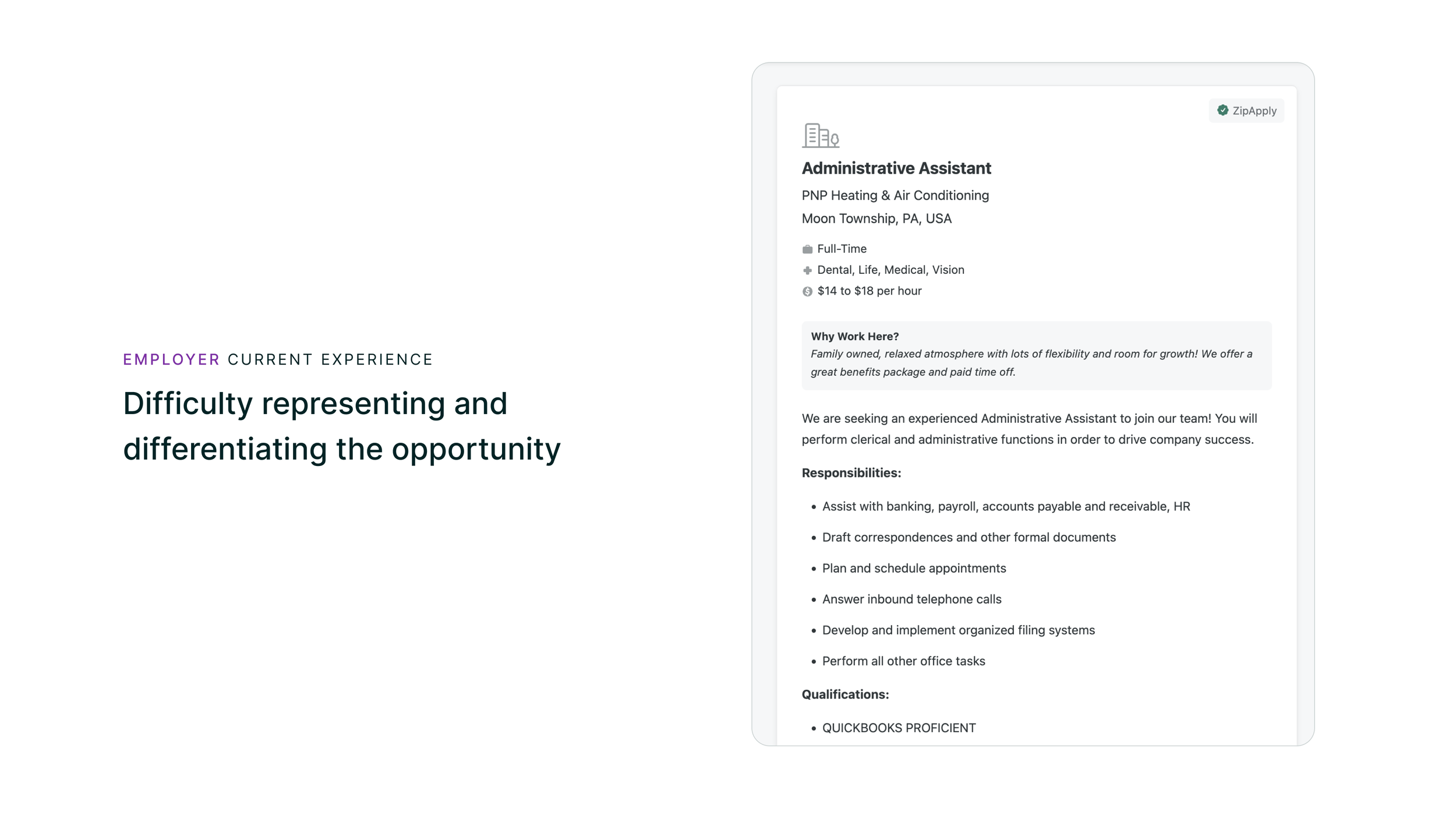Click the Answer inbound telephone calls bullet
The image size is (1456, 819).
[x=911, y=599]
